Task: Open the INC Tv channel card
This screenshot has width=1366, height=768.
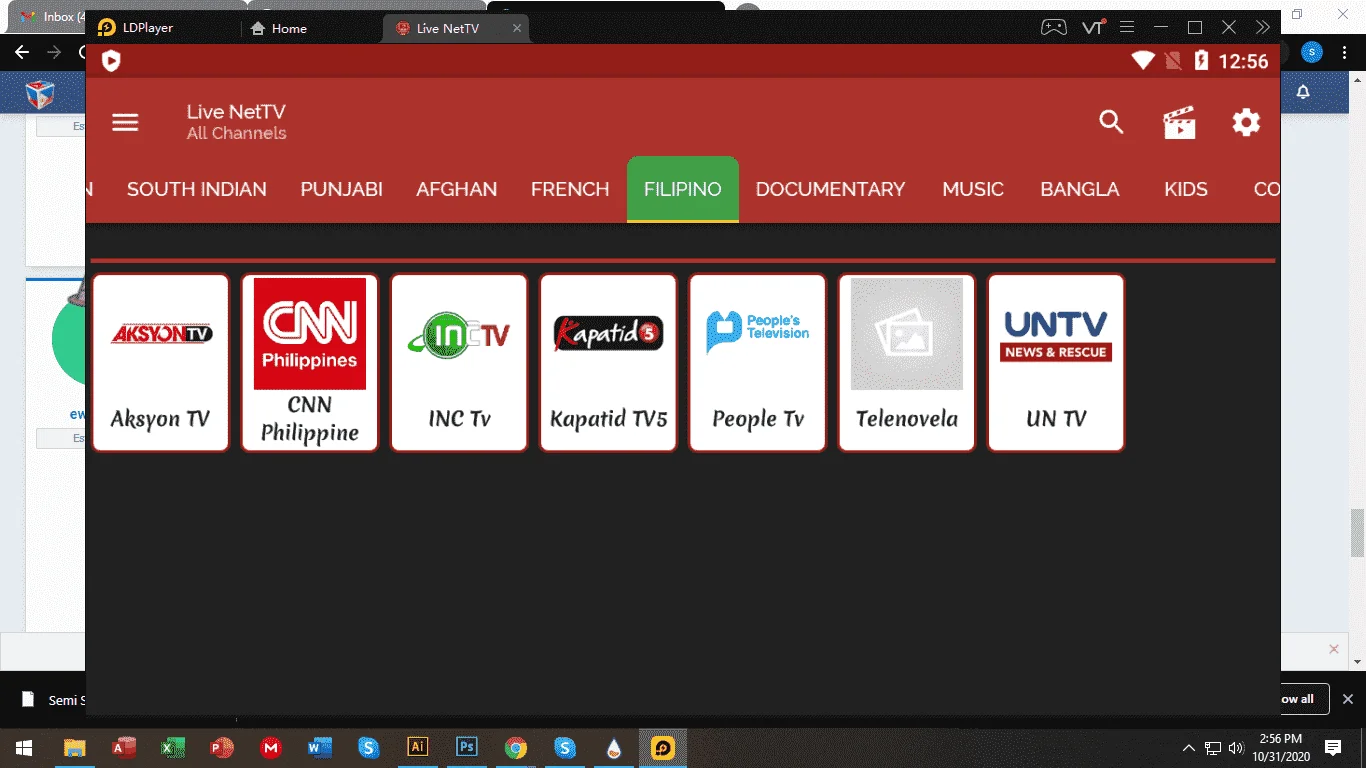Action: 459,363
